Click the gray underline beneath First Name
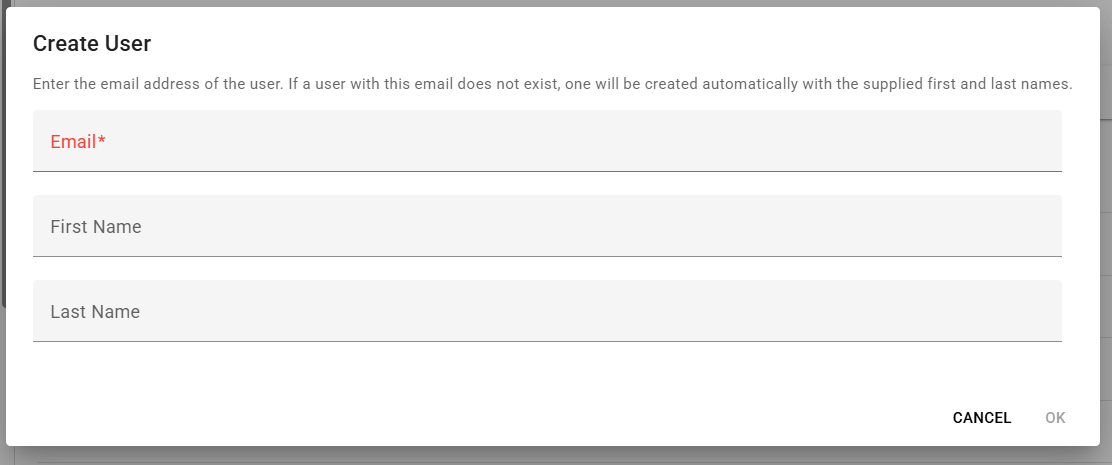 pyautogui.click(x=547, y=256)
